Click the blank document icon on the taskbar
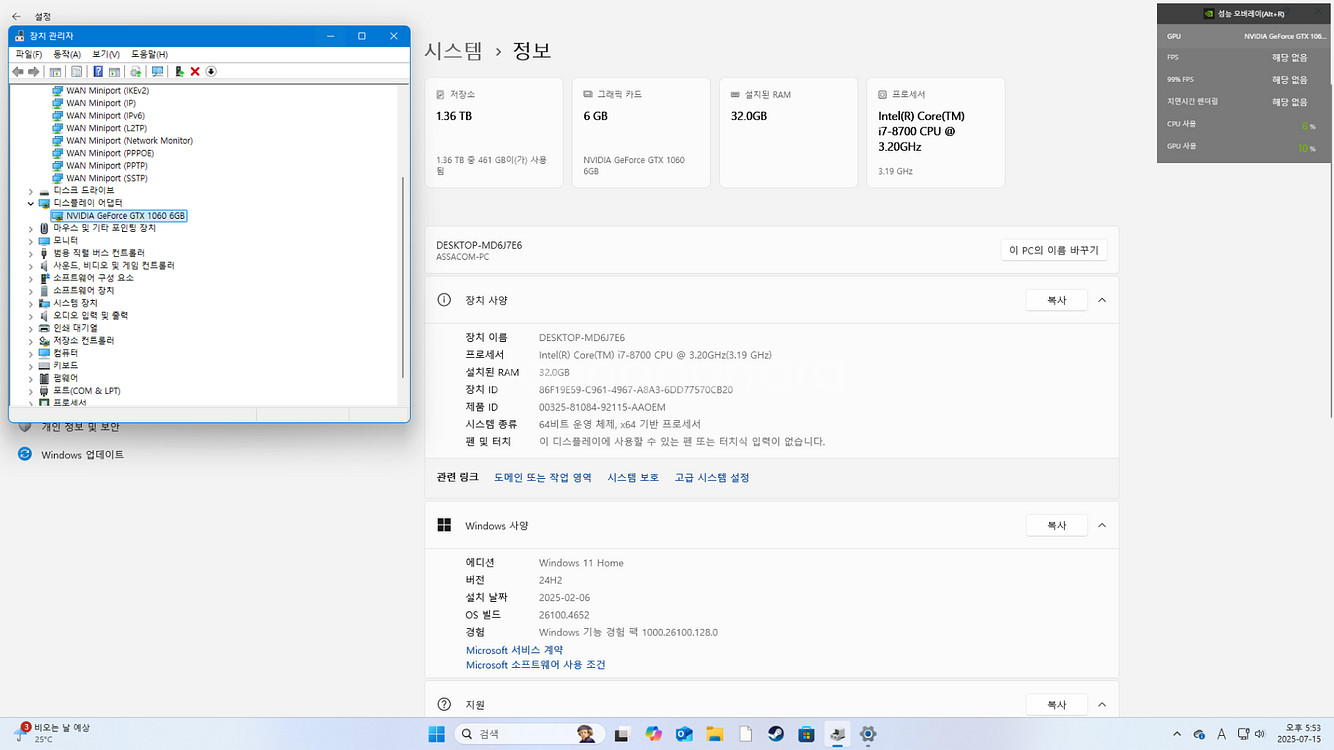This screenshot has width=1334, height=750. pyautogui.click(x=745, y=734)
